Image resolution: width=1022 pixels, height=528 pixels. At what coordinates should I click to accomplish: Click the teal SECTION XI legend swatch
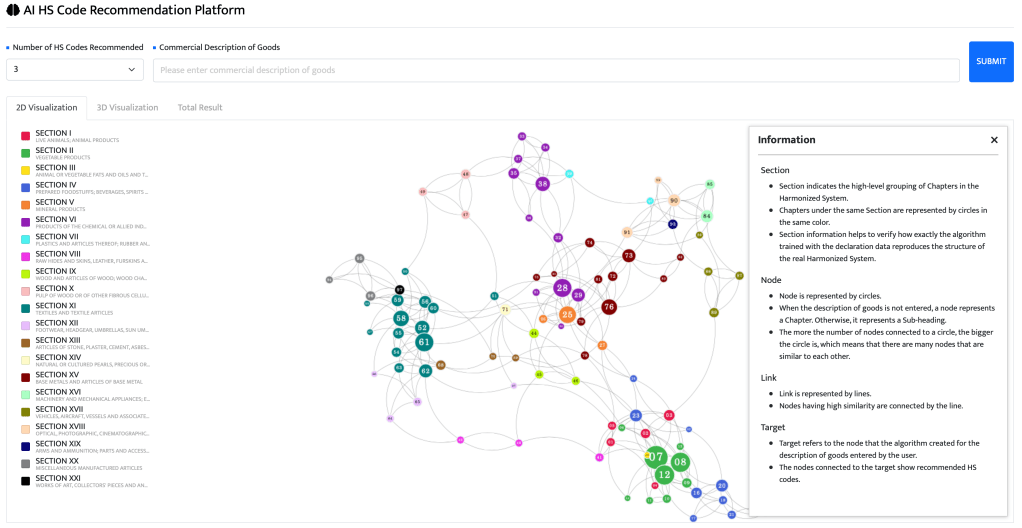25,309
